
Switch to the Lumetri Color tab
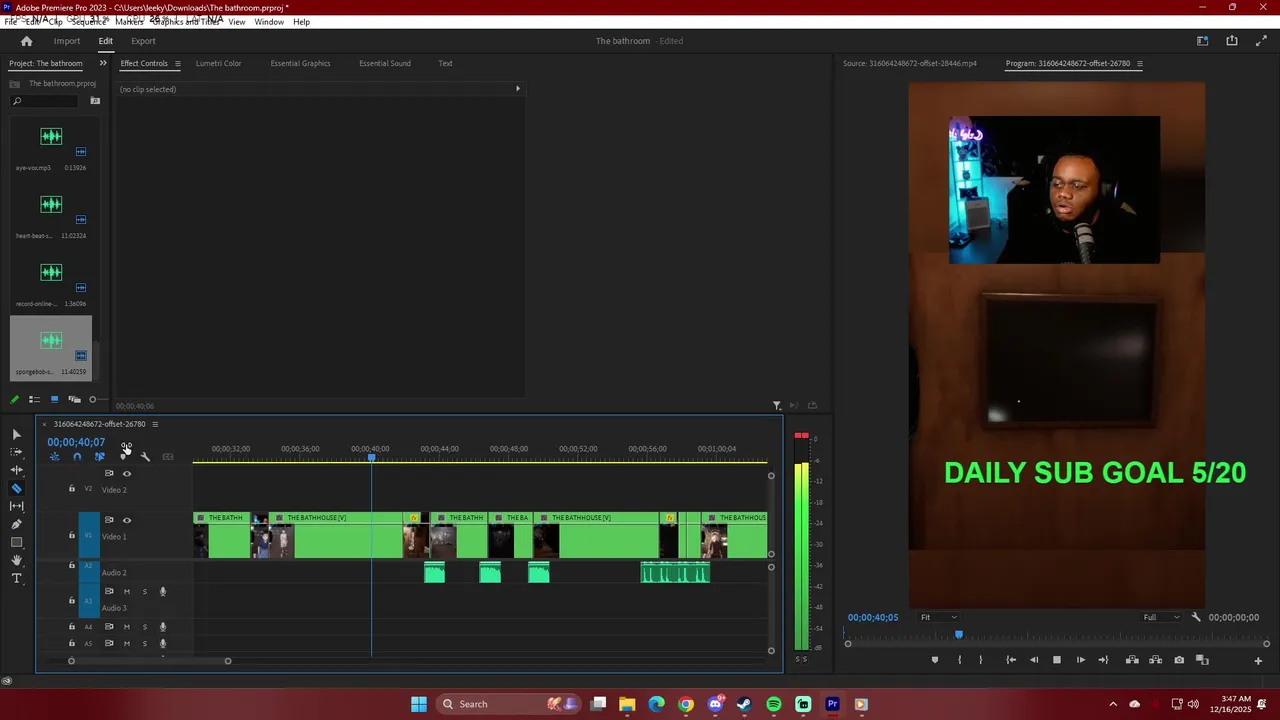(218, 63)
